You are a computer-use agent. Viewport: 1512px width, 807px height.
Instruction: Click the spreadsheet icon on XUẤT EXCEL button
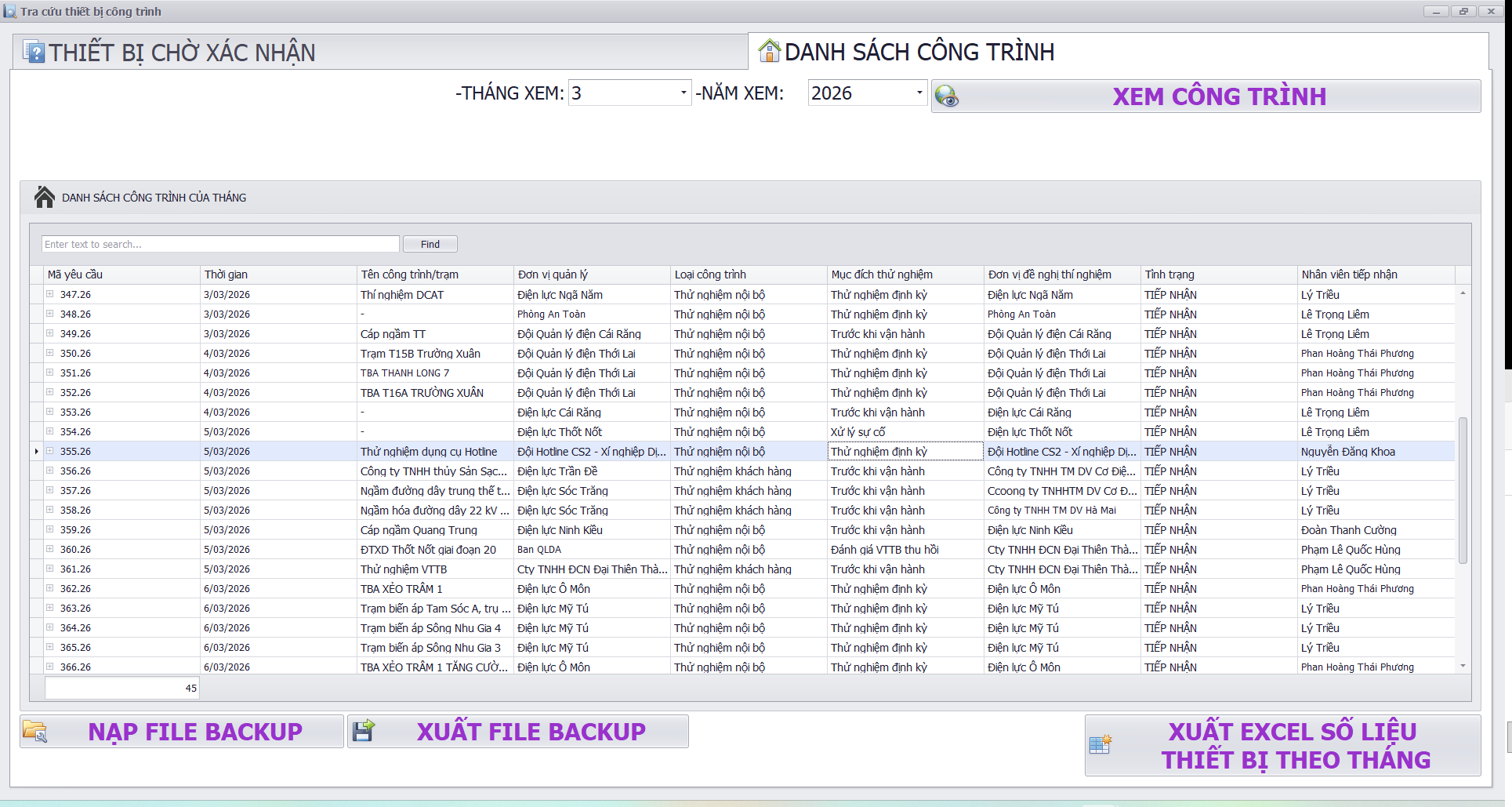click(1100, 744)
